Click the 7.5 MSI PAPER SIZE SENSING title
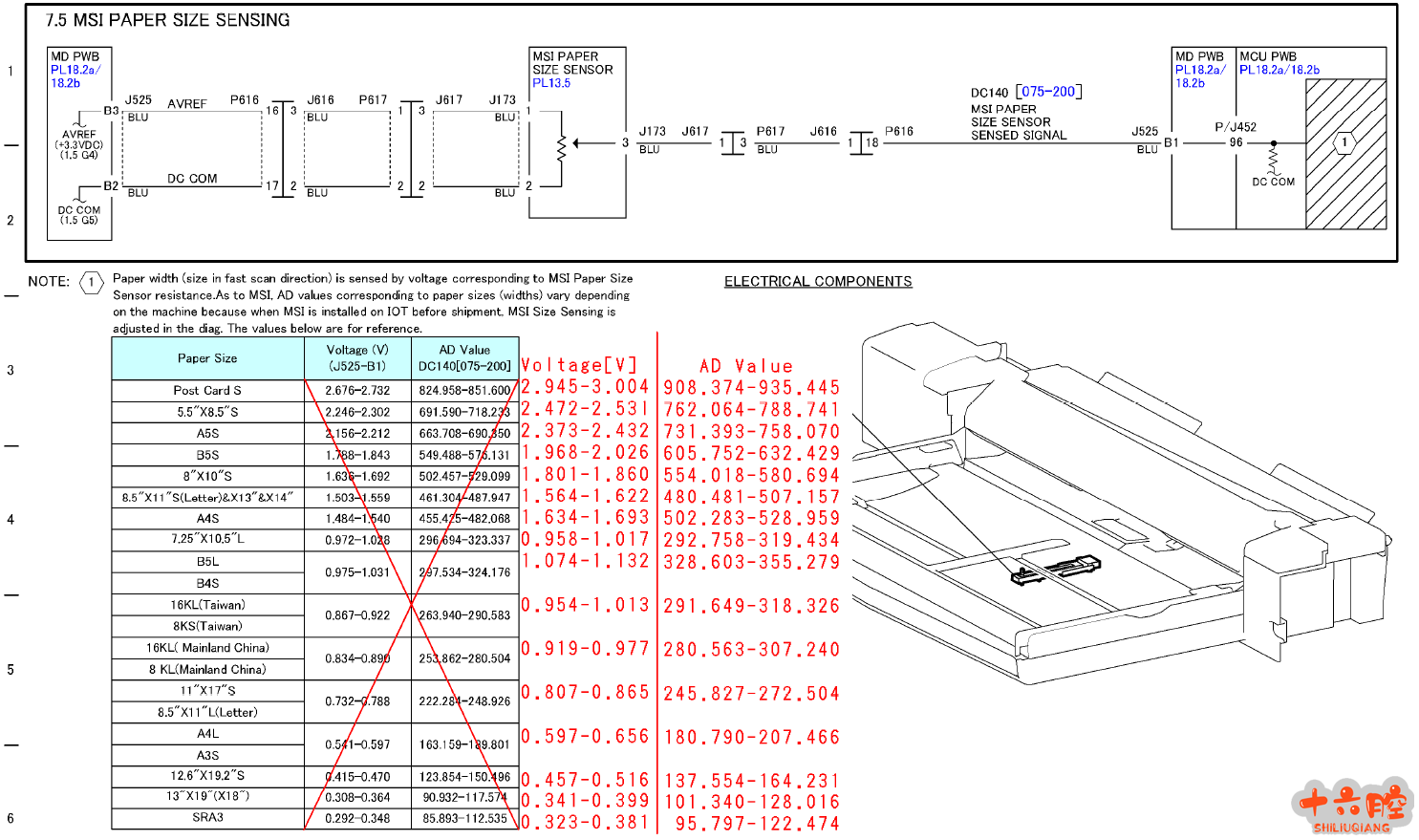 point(168,20)
